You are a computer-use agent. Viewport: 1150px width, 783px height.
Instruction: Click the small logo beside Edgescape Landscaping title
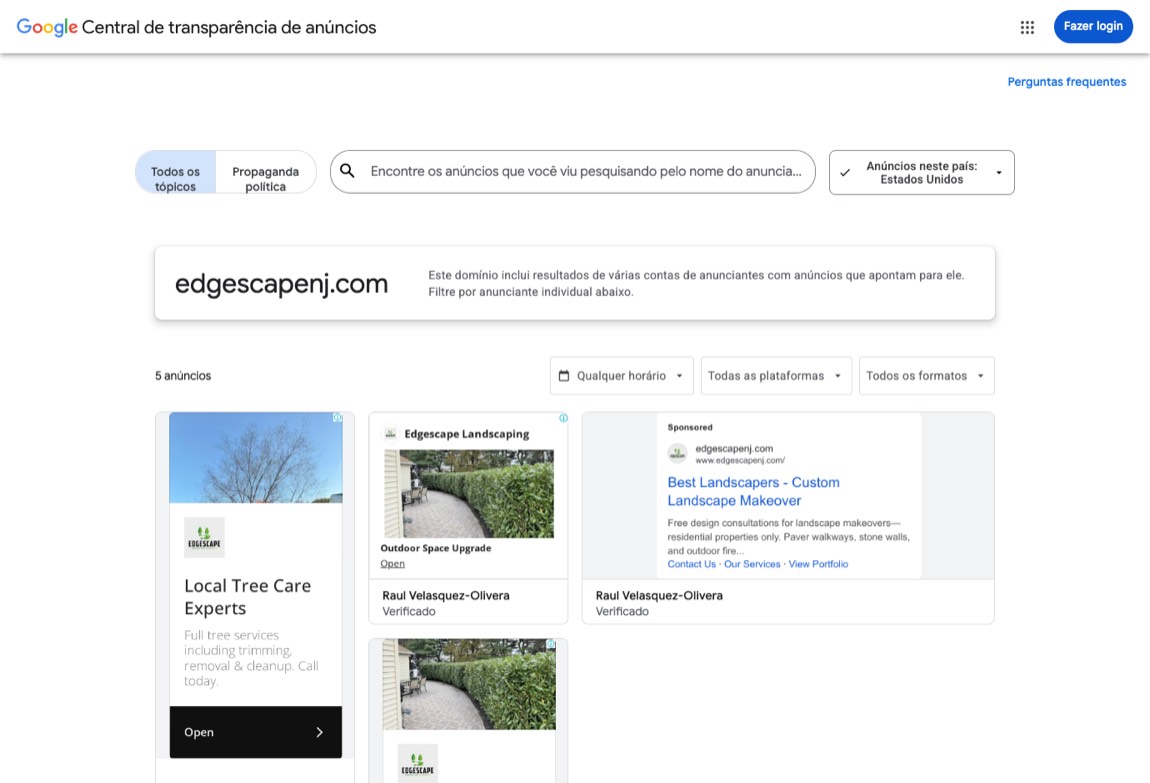tap(391, 433)
